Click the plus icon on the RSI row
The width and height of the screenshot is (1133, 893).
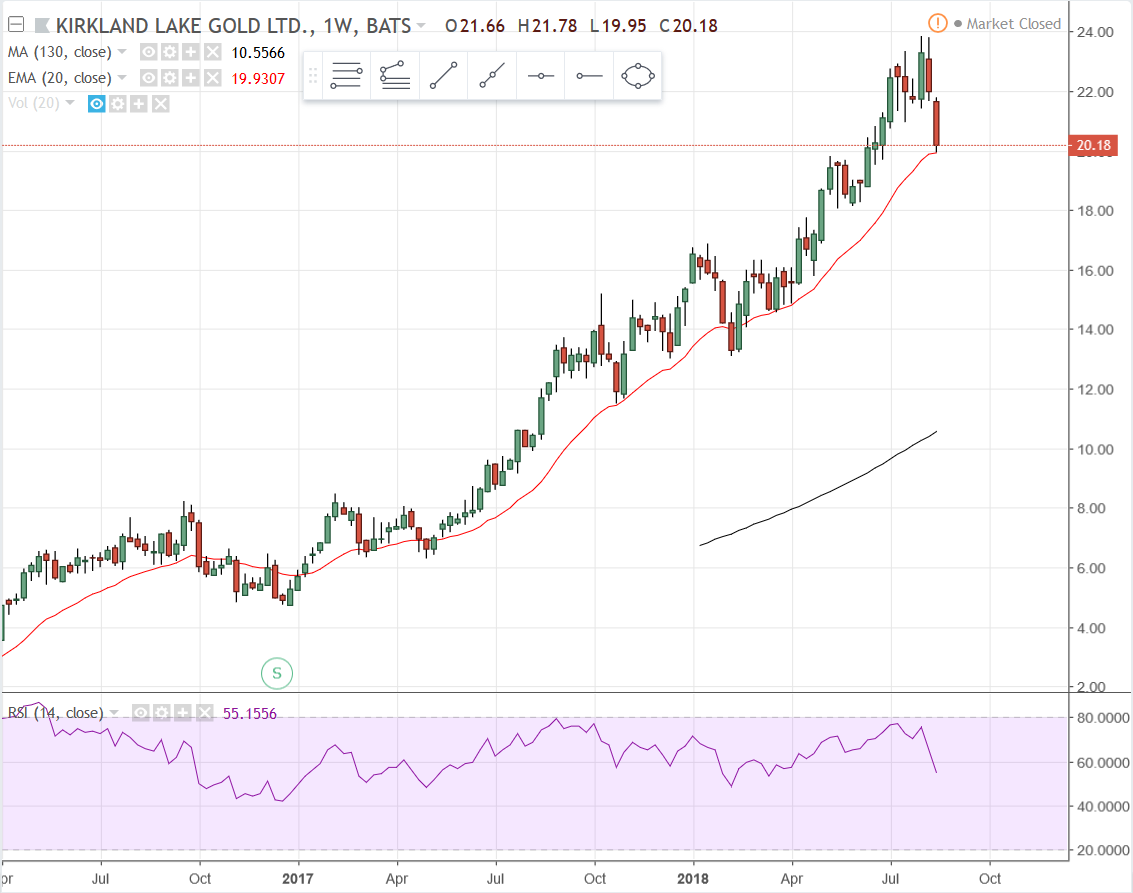(184, 713)
